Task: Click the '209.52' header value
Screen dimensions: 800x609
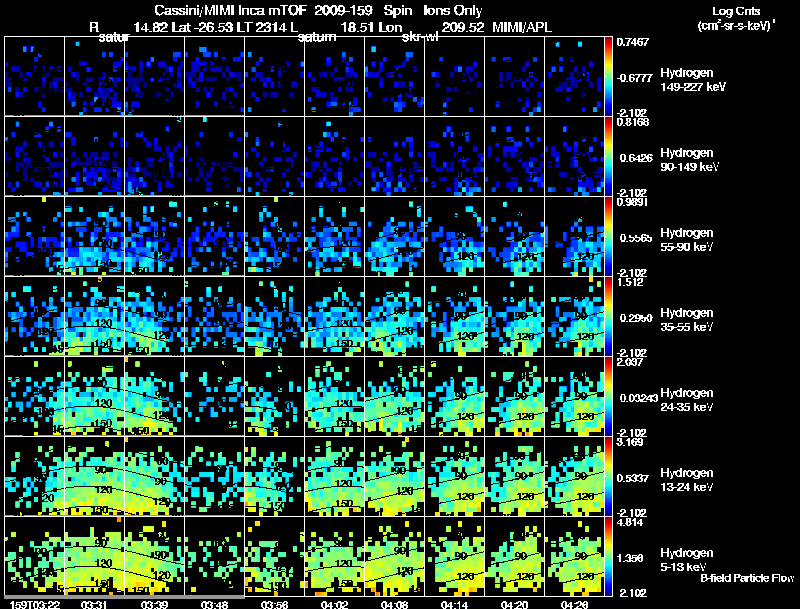Action: click(463, 27)
